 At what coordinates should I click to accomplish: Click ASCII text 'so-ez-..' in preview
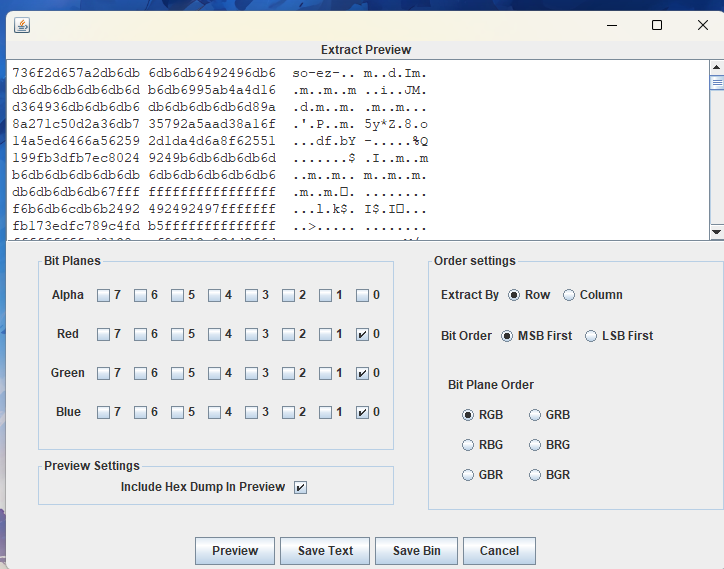(323, 73)
